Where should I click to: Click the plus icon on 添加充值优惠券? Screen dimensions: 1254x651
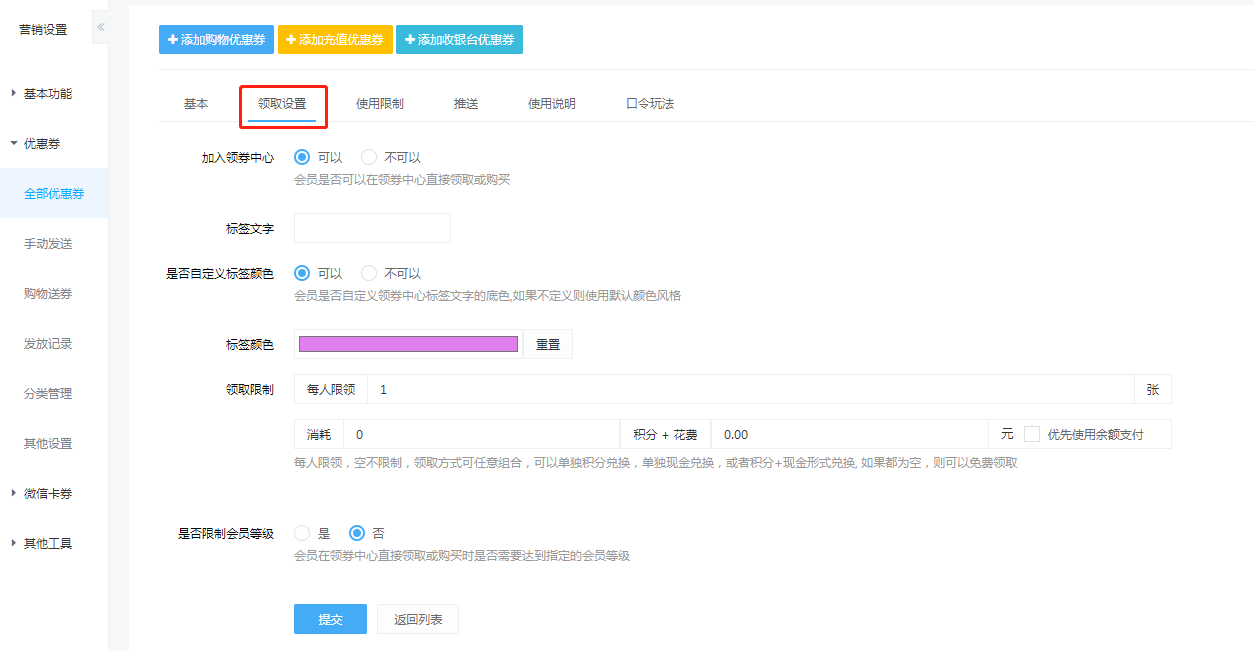click(x=291, y=39)
